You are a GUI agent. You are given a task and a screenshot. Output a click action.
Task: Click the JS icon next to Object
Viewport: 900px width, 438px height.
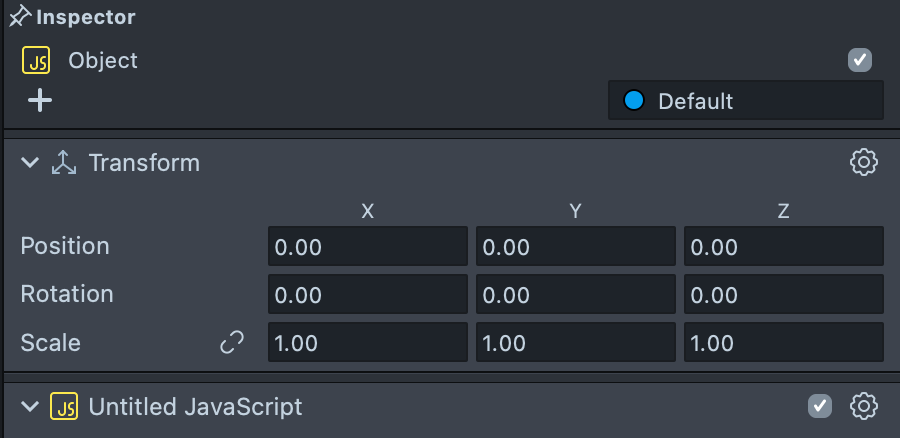(37, 61)
